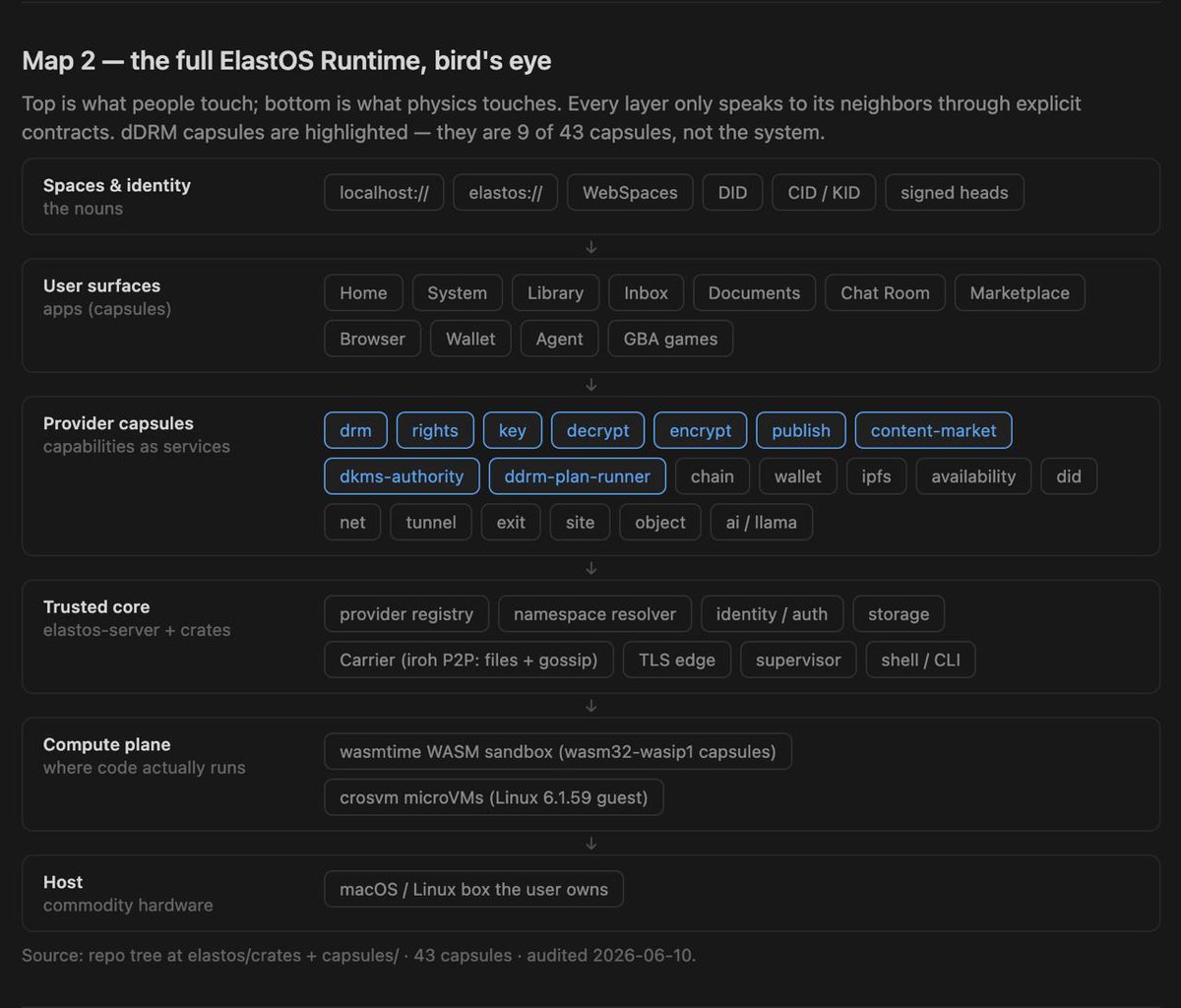Click the Map 2 heading
The width and height of the screenshot is (1181, 1008).
(x=286, y=61)
